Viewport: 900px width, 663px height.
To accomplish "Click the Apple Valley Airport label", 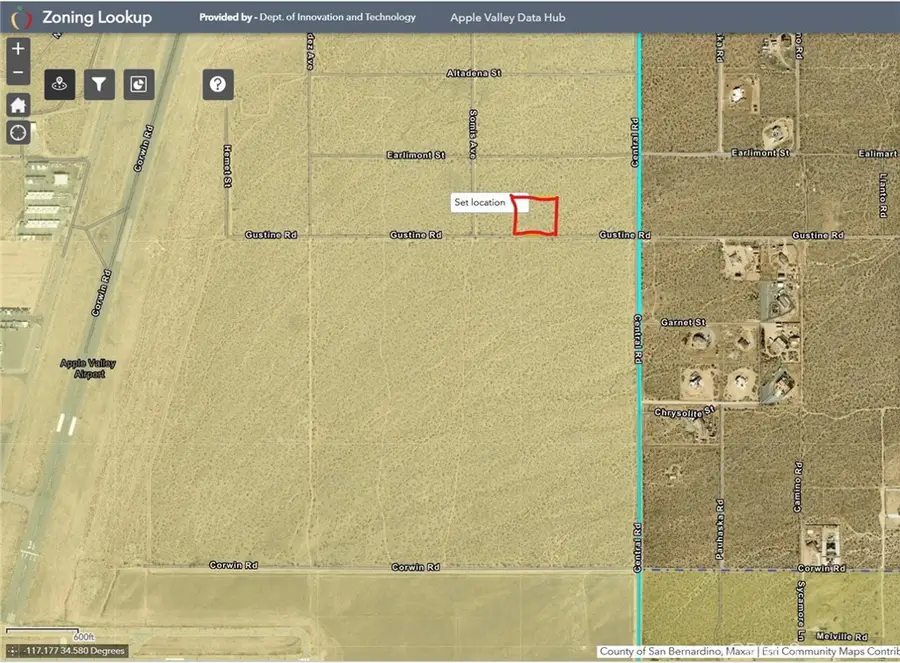I will pyautogui.click(x=88, y=369).
